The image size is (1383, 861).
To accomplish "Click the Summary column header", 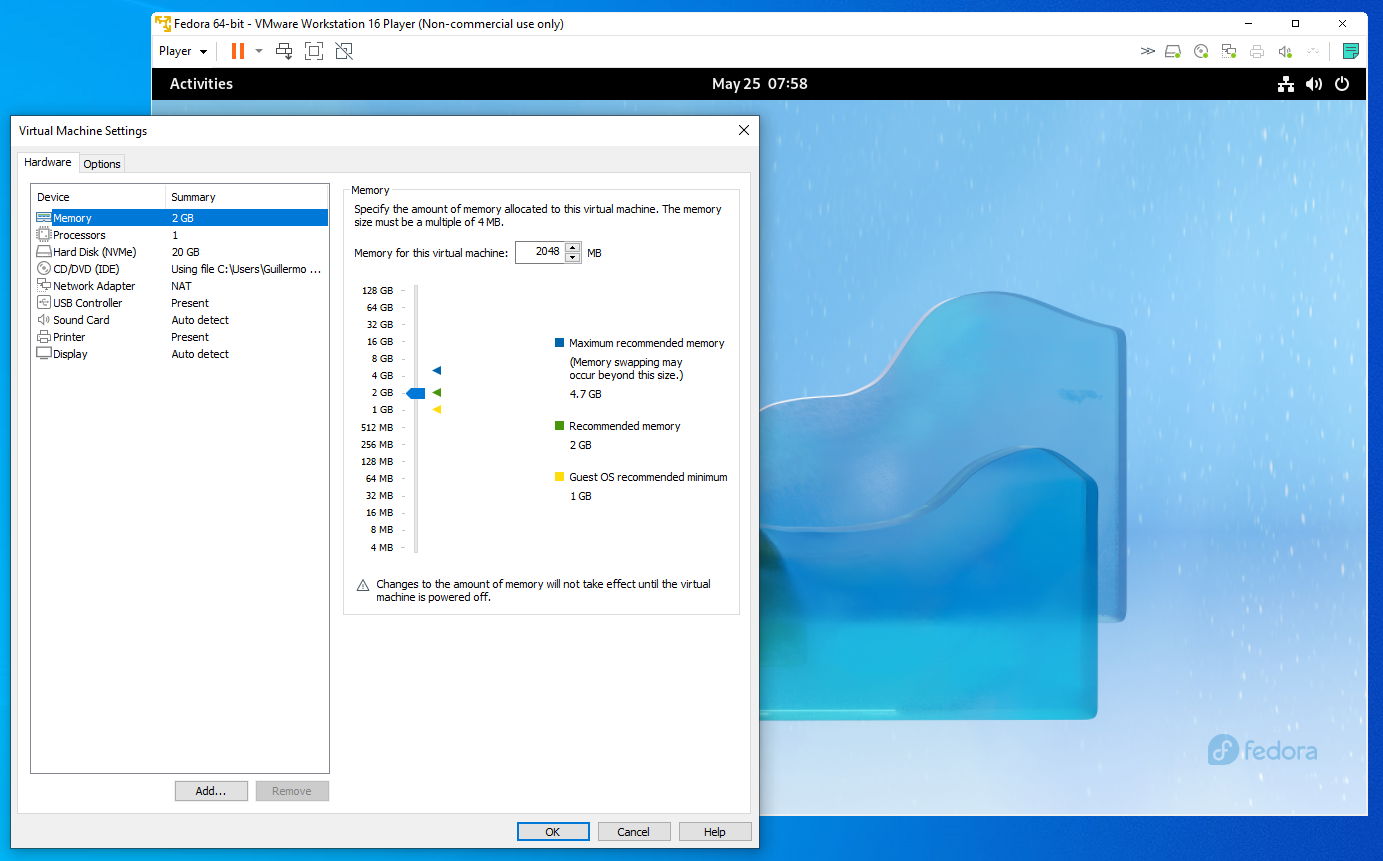I will tap(247, 197).
